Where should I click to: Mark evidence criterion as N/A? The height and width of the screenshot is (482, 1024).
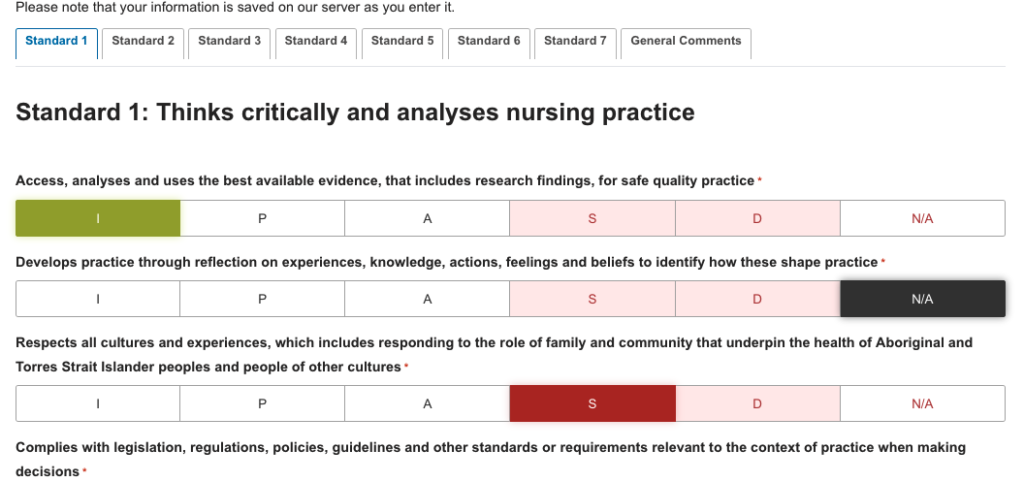(x=922, y=218)
